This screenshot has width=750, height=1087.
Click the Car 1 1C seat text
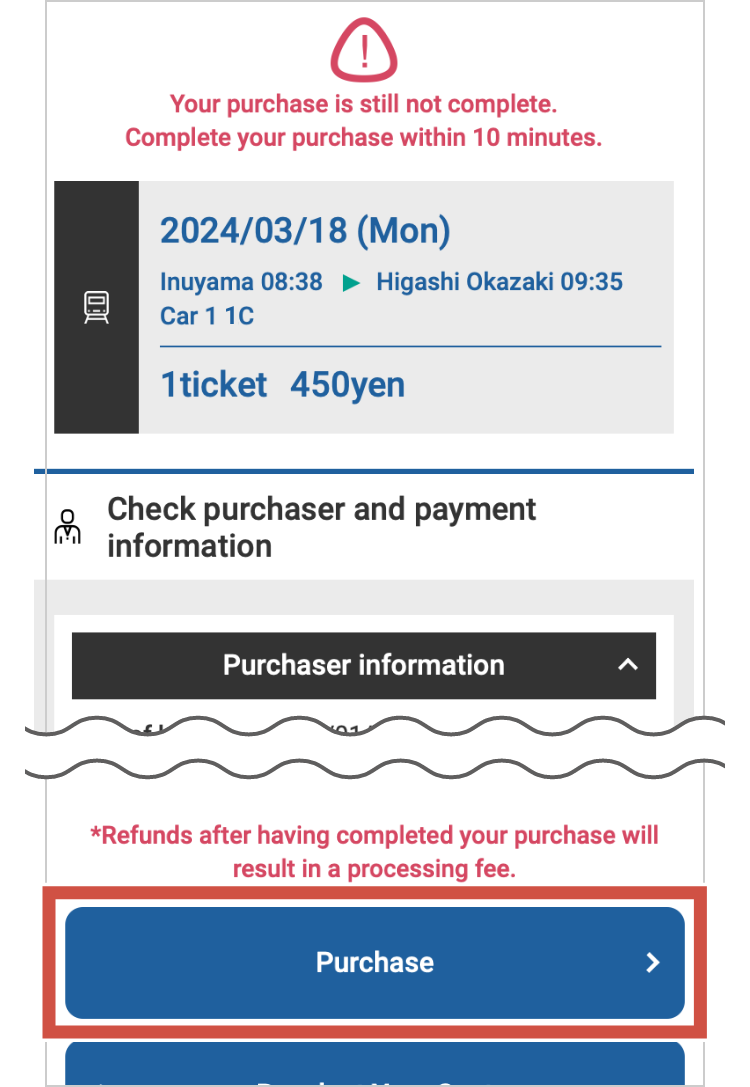coord(207,316)
